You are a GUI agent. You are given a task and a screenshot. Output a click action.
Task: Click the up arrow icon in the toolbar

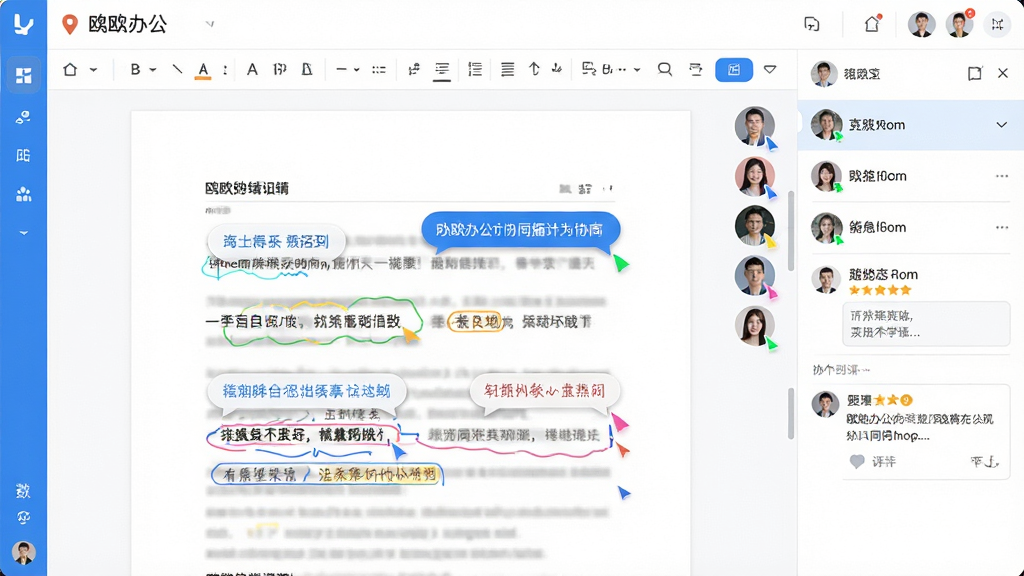(534, 69)
